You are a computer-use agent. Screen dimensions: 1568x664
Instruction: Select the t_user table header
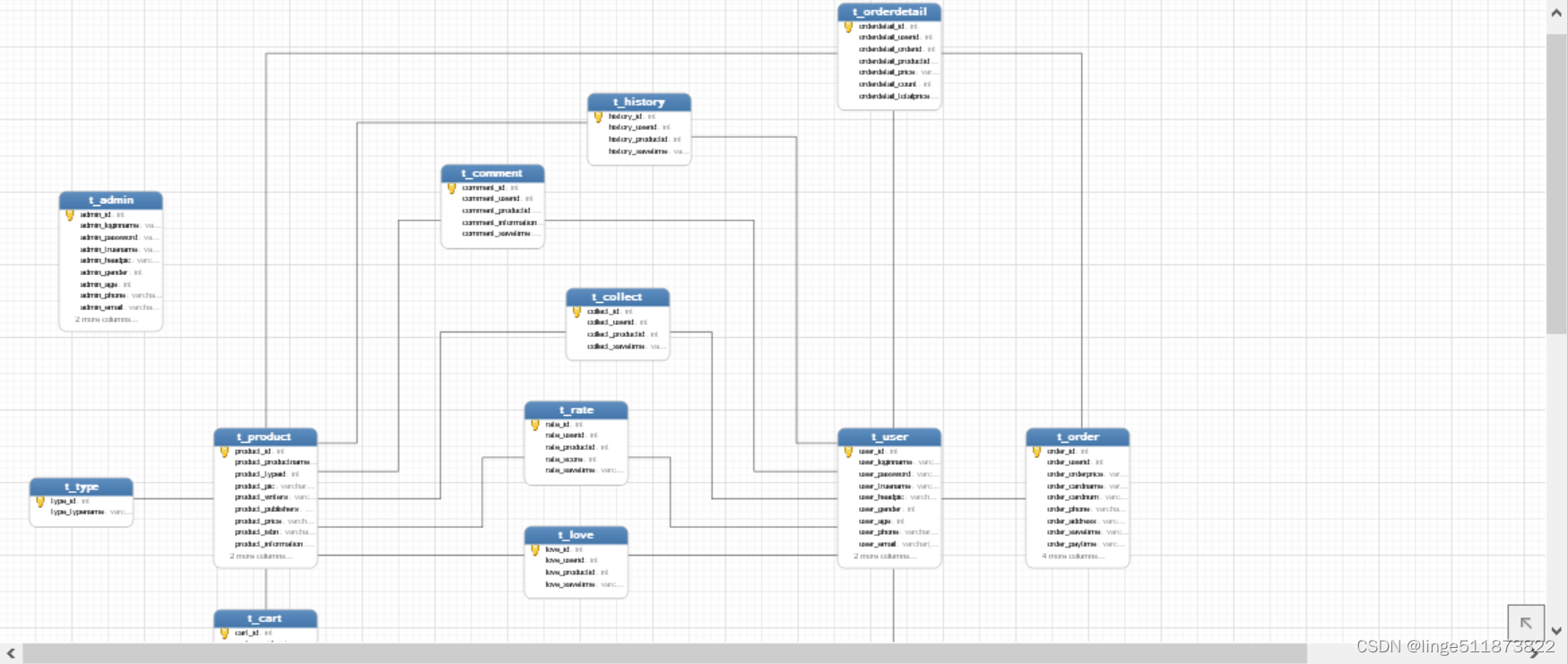(x=889, y=436)
